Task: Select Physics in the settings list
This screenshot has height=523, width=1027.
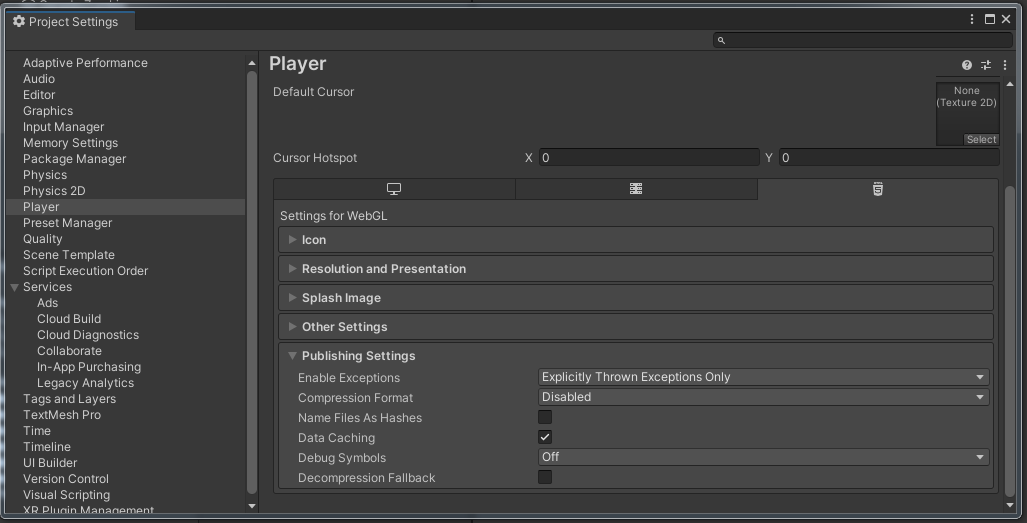Action: pyautogui.click(x=45, y=175)
